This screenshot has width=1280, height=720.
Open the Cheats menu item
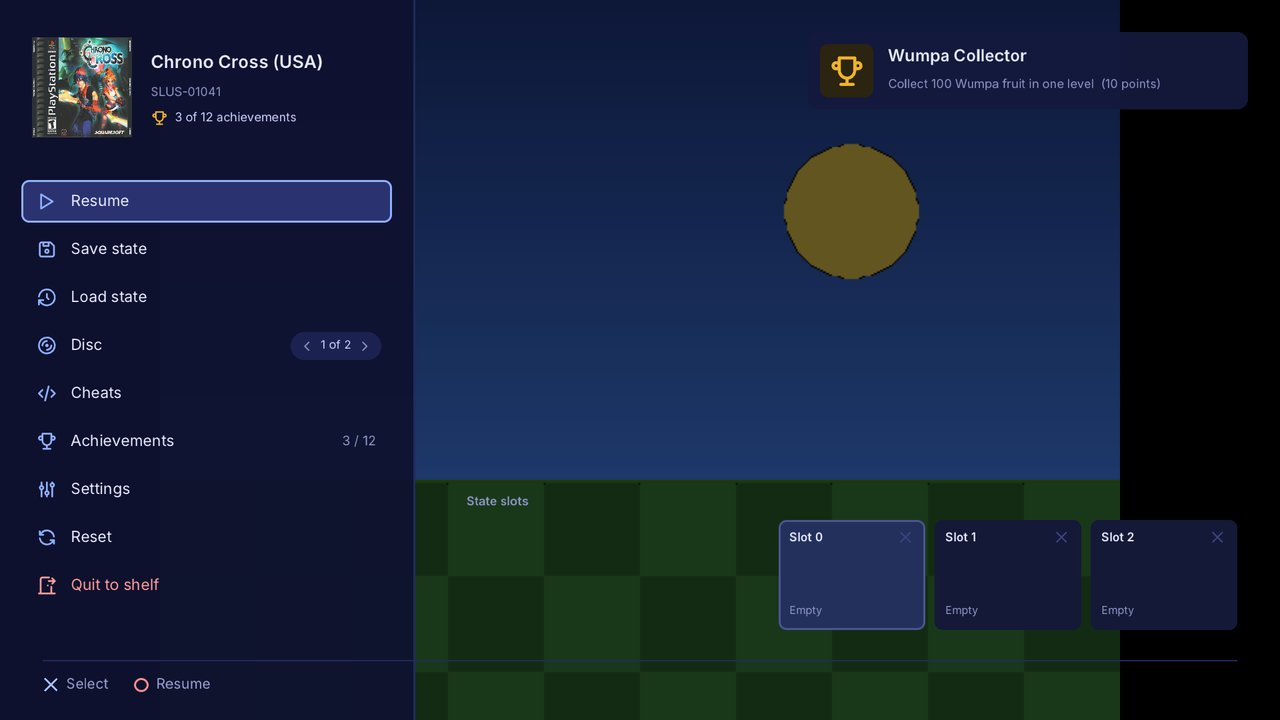tap(206, 393)
